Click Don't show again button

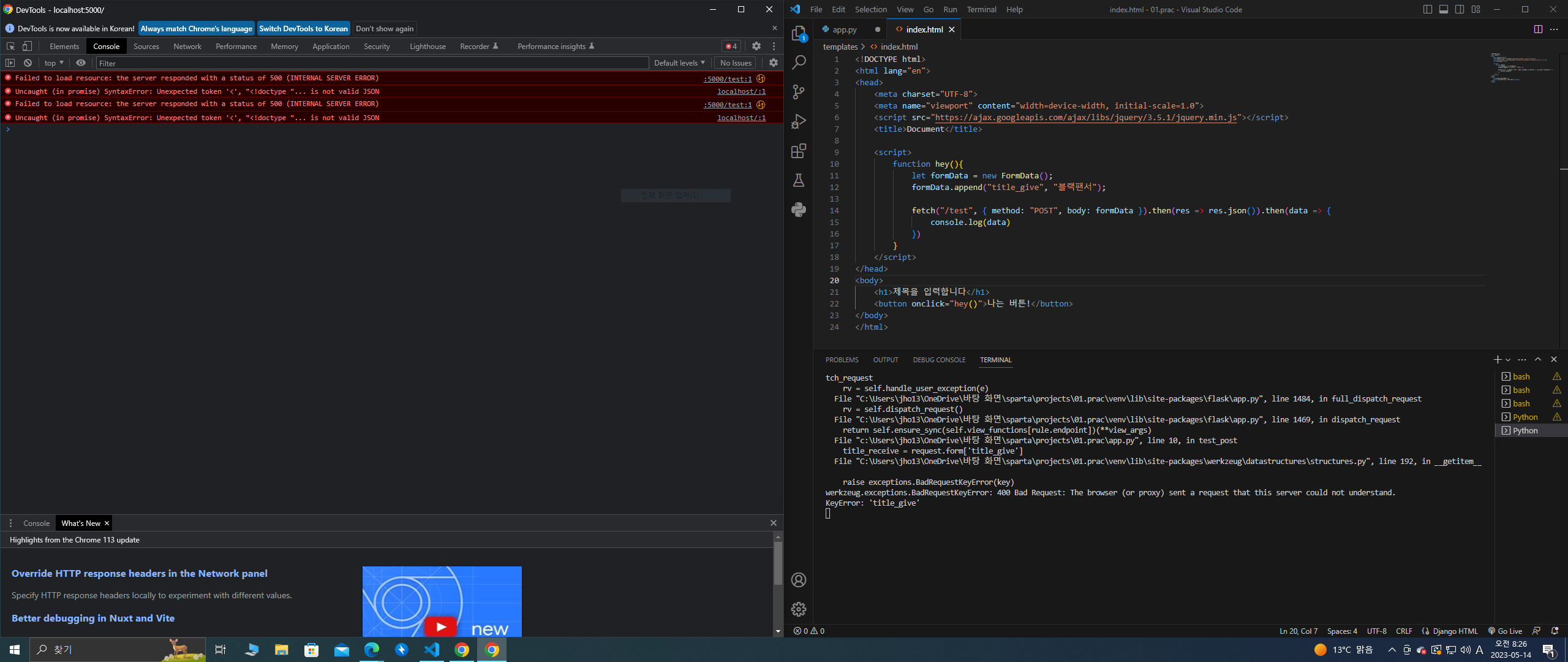coord(385,29)
